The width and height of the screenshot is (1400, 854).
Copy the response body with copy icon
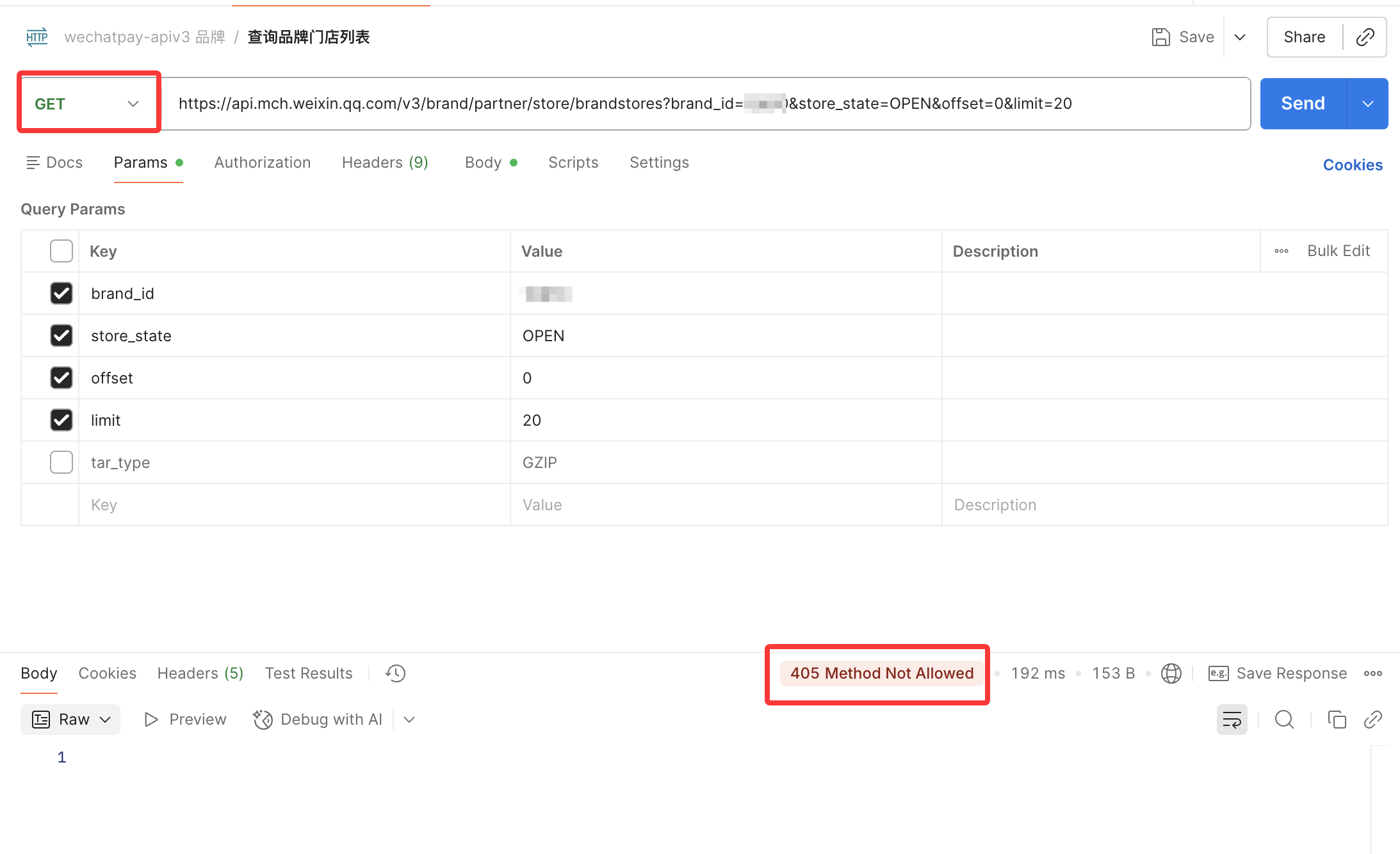[x=1337, y=720]
